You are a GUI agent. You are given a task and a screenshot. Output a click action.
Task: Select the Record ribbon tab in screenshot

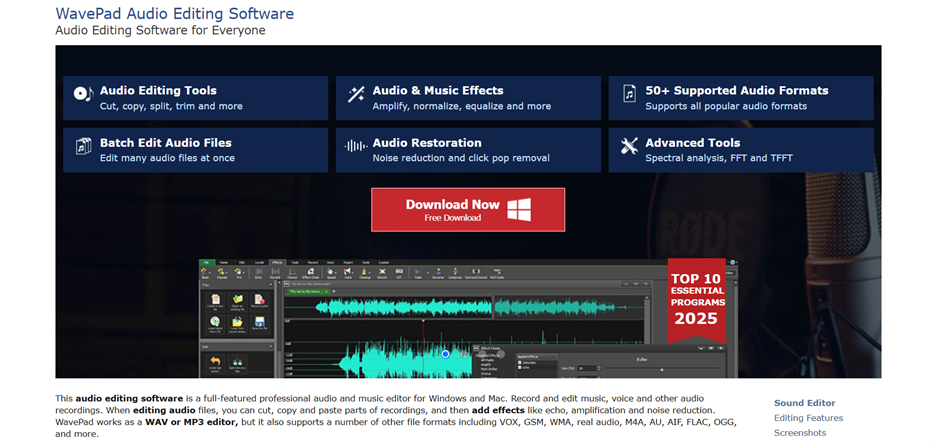313,262
